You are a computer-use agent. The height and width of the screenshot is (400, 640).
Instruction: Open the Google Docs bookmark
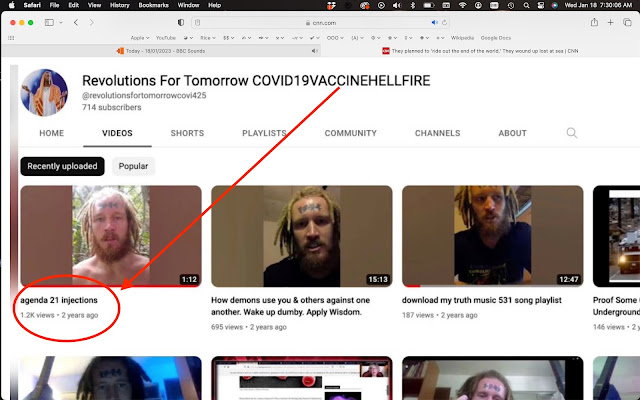(496, 38)
